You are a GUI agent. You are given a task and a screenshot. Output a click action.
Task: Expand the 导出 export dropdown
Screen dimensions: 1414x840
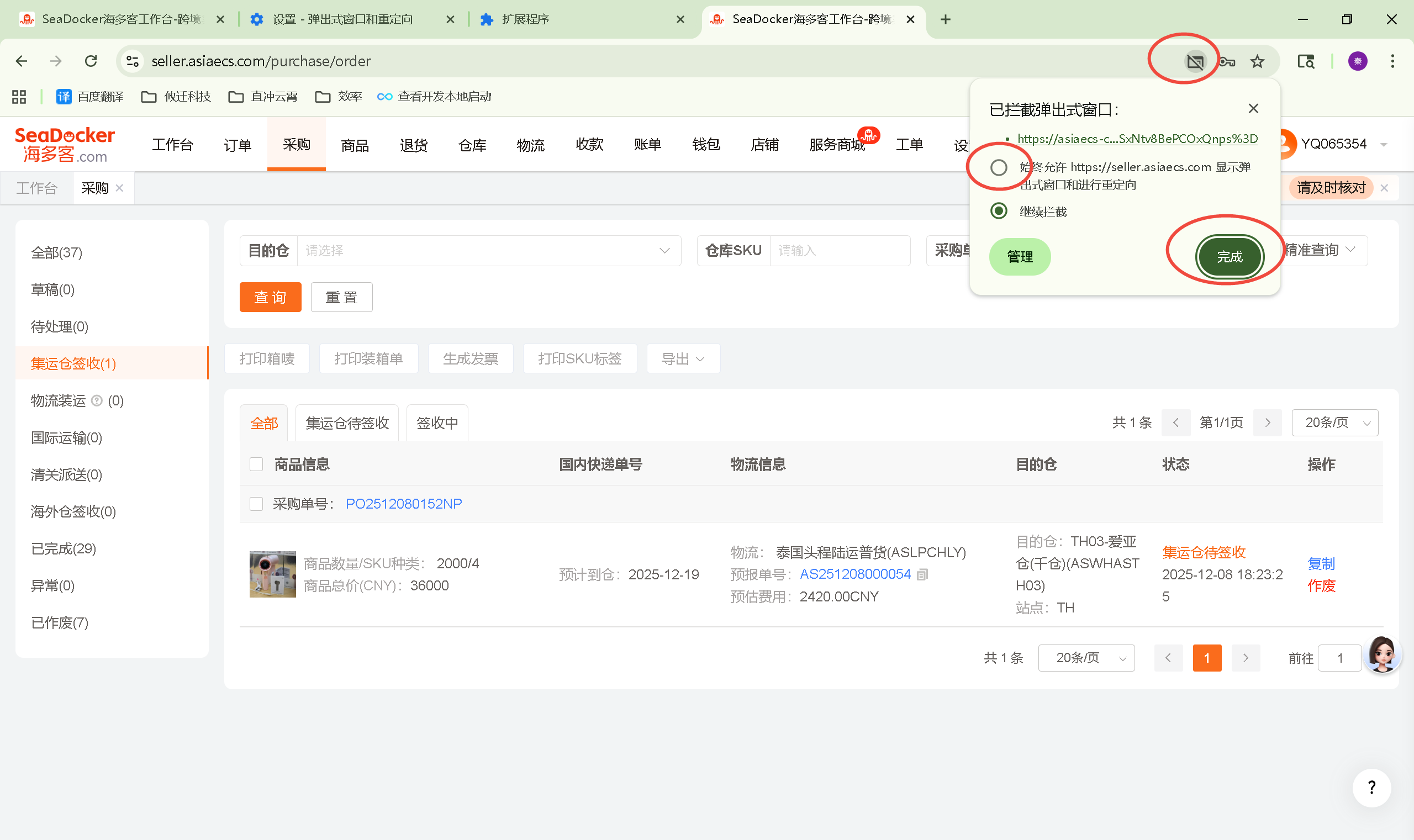[x=683, y=359]
